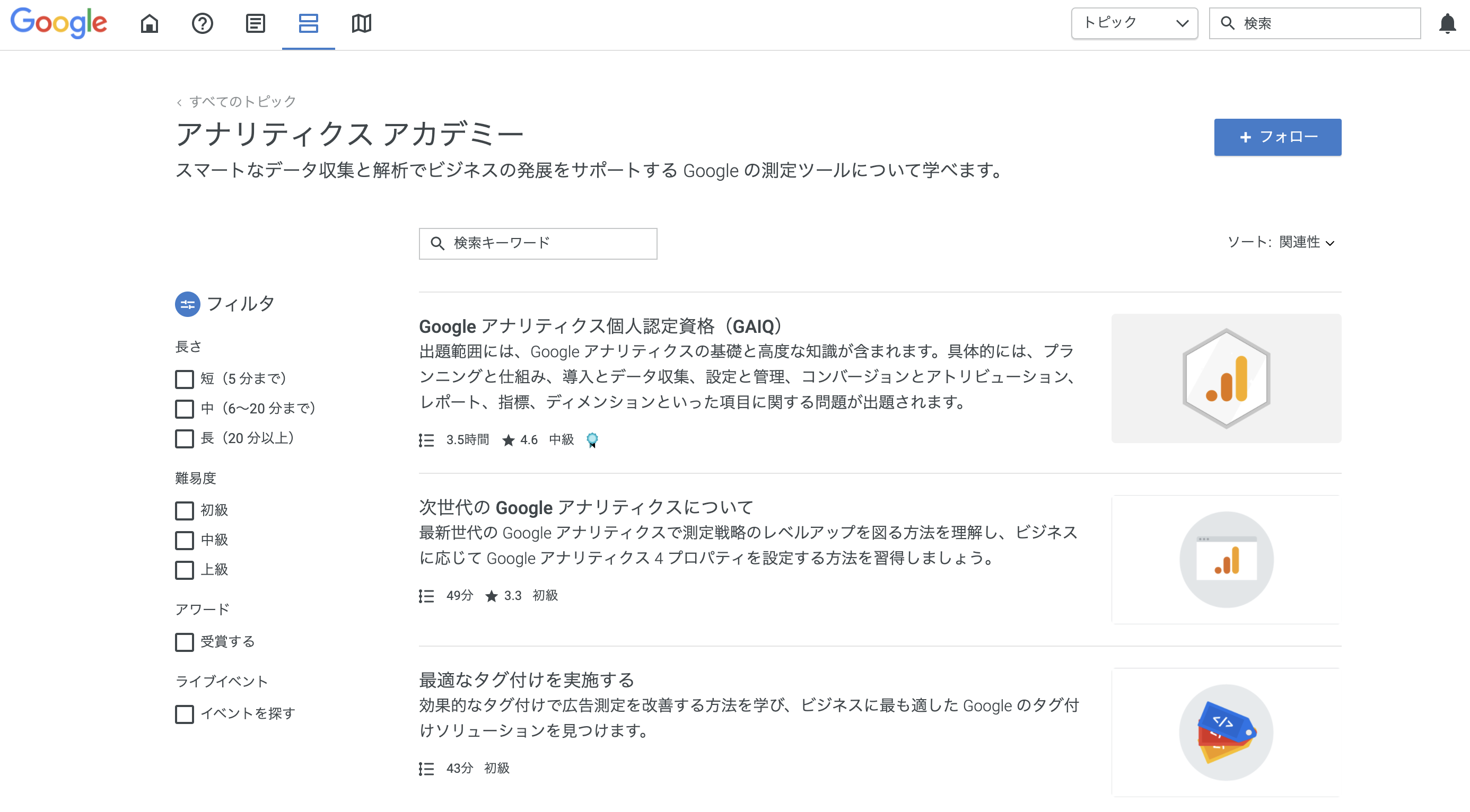Viewport: 1470px width, 812px height.
Task: Go back to すべてのトピック
Action: click(237, 102)
